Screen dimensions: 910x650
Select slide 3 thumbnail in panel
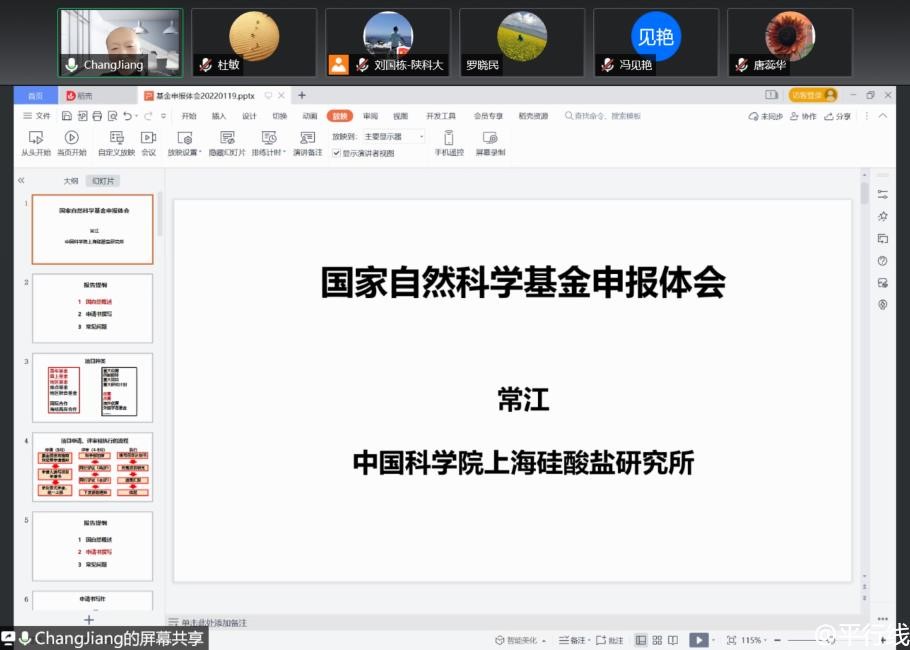[x=92, y=387]
